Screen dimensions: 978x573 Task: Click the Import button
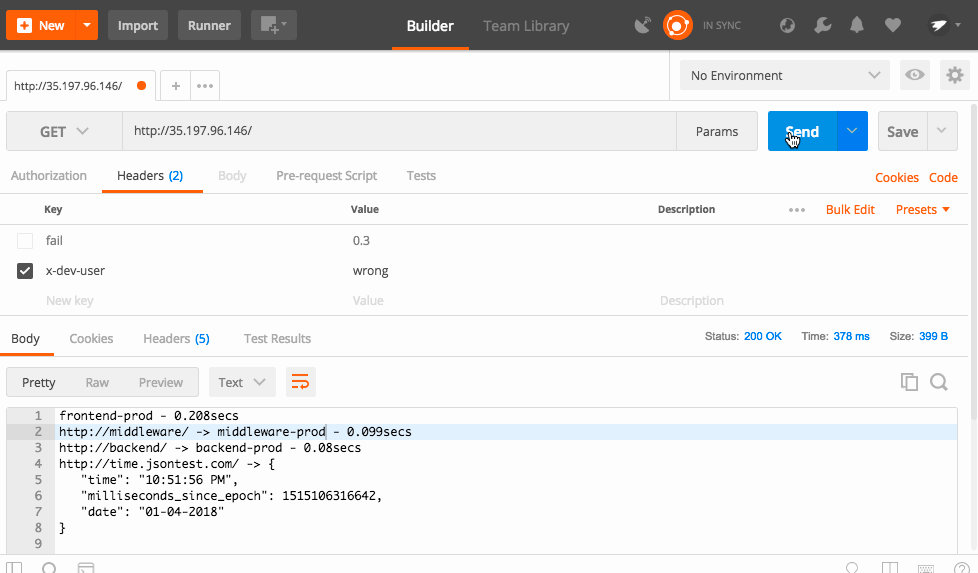[138, 26]
